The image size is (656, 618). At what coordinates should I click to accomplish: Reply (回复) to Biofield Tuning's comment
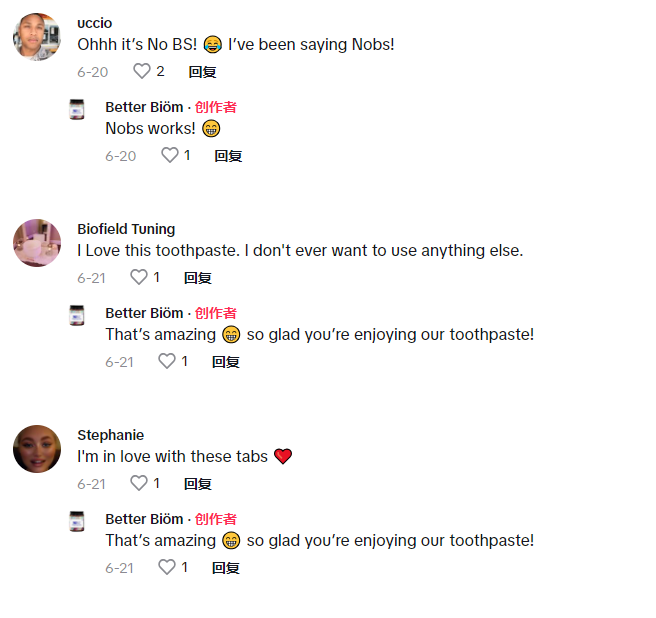click(x=198, y=278)
